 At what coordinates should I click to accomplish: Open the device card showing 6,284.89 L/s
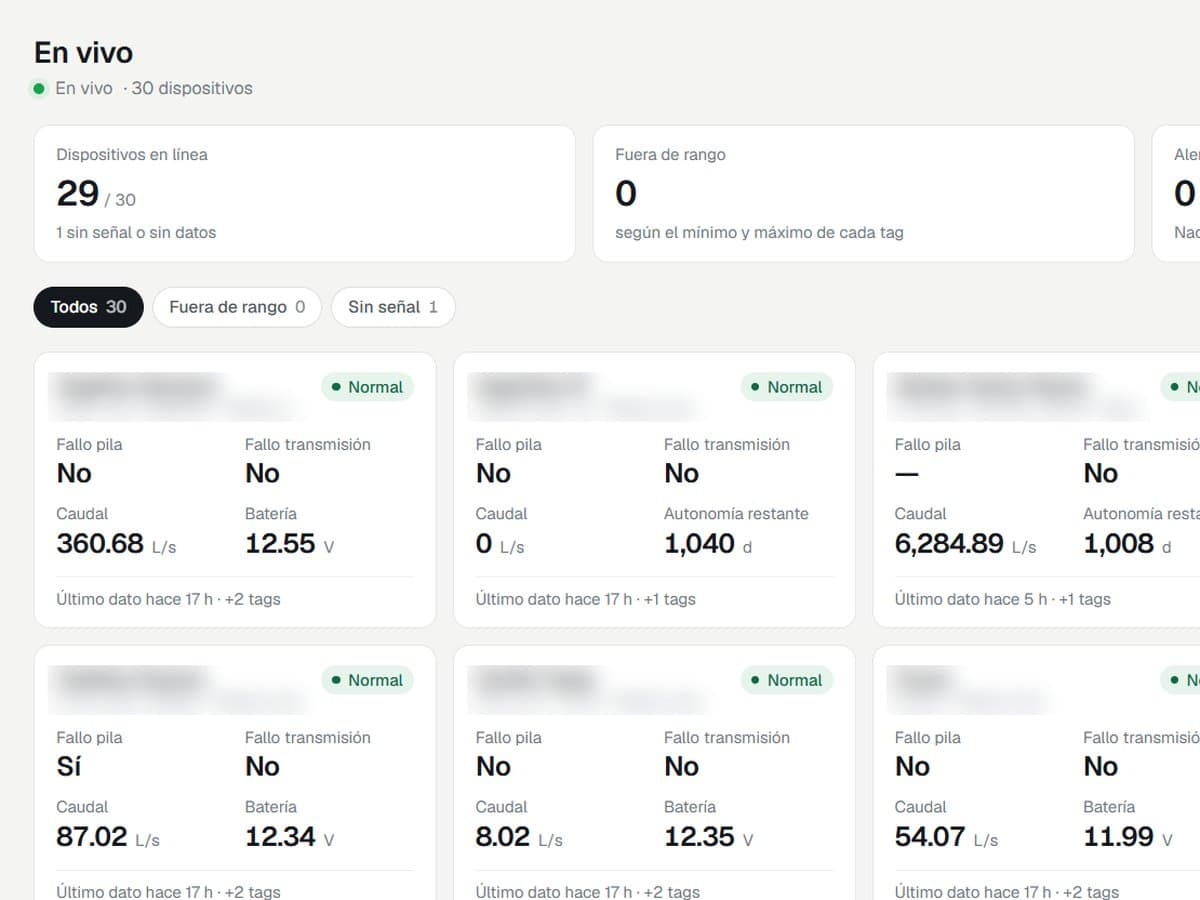pyautogui.click(x=1036, y=490)
